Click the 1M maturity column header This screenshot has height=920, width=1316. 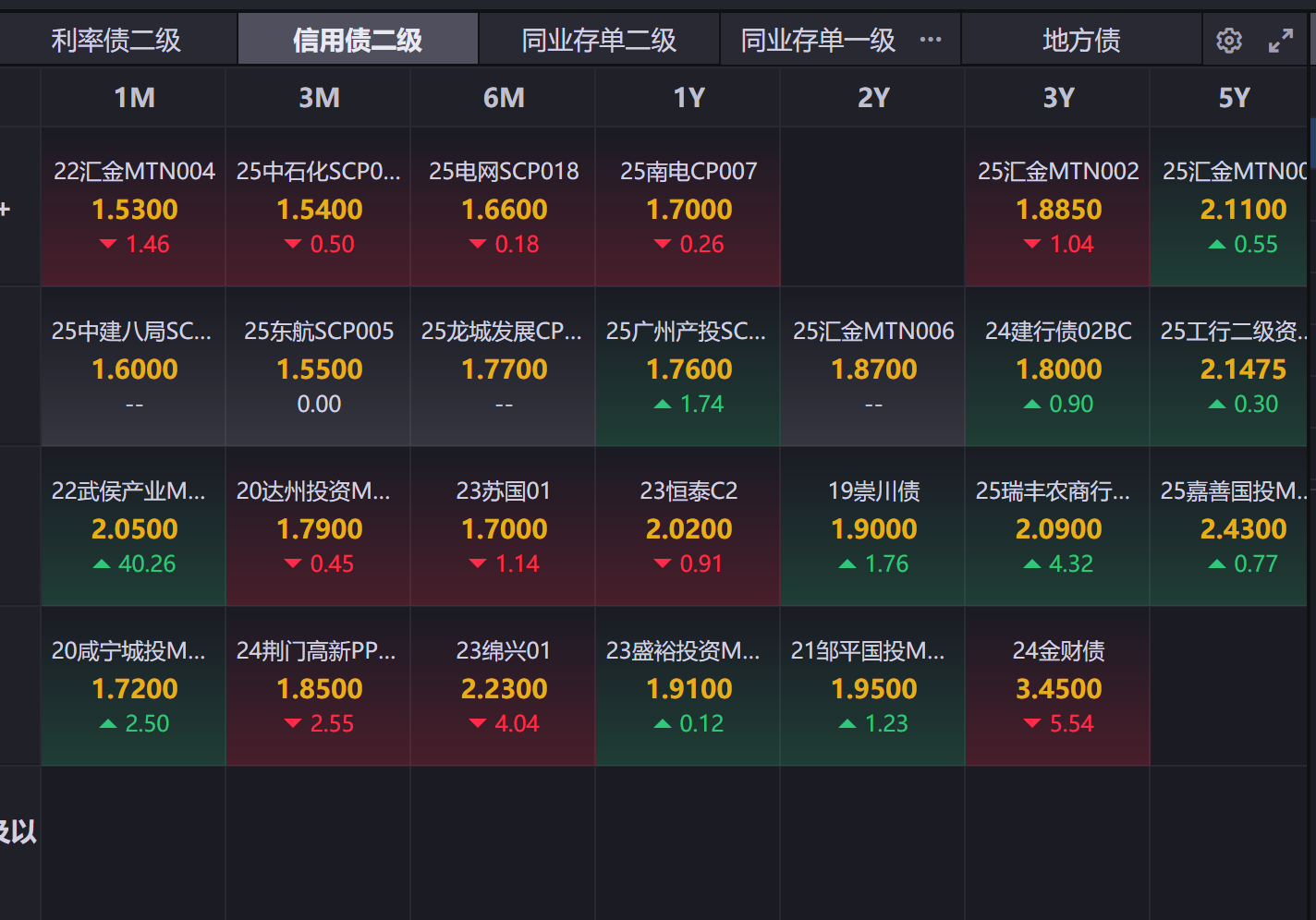(x=134, y=98)
